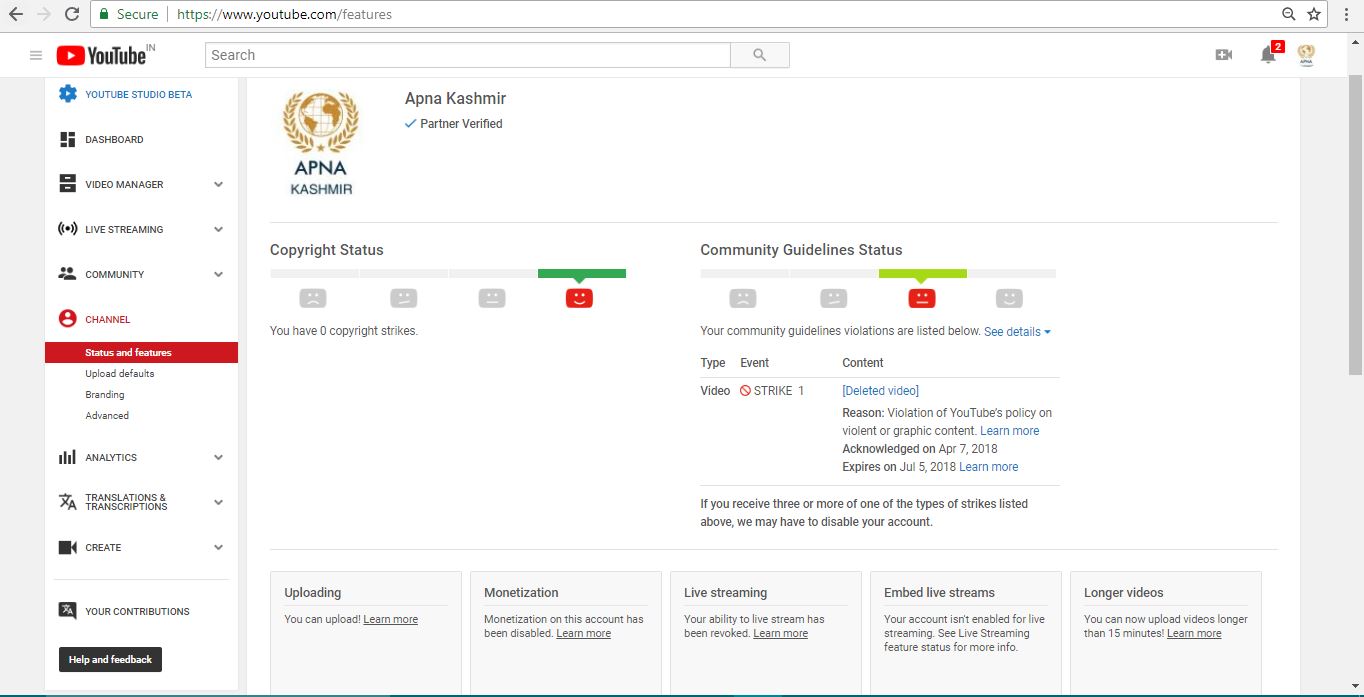Click the search magnifier button
Image resolution: width=1364 pixels, height=697 pixels.
click(759, 55)
